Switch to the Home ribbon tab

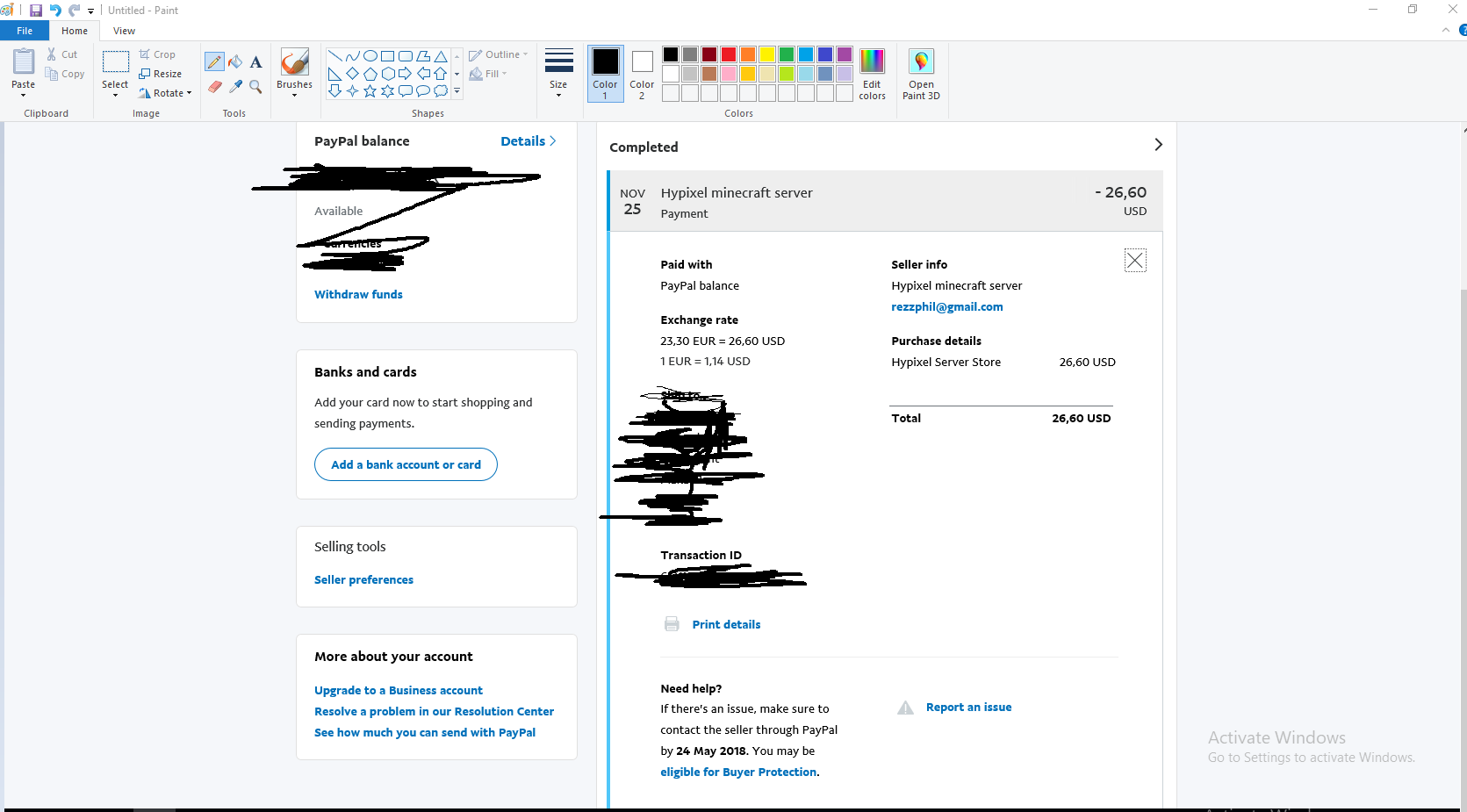[75, 31]
